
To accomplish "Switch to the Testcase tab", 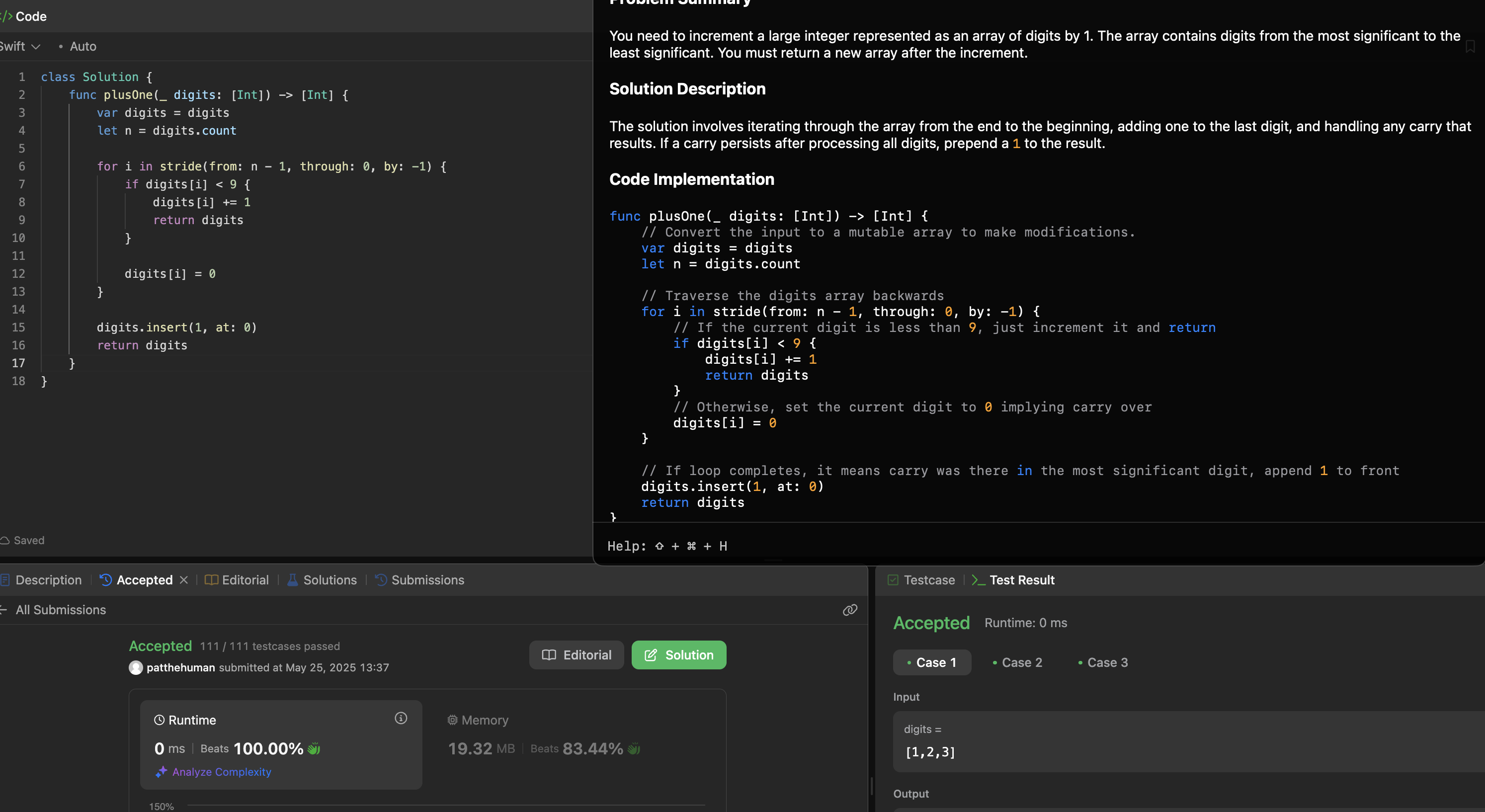I will point(922,580).
